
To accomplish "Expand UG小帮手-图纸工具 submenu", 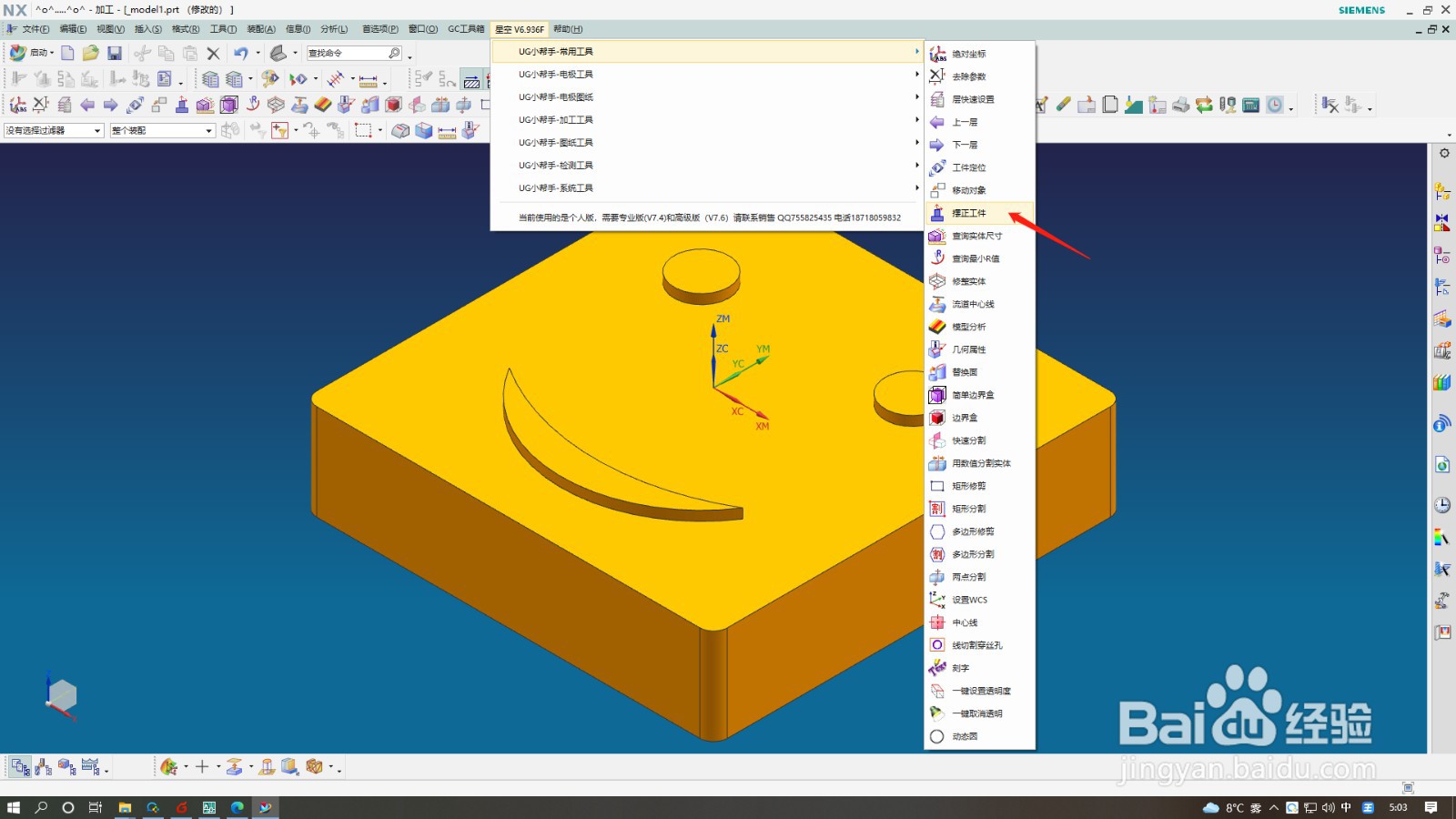I will pyautogui.click(x=707, y=143).
